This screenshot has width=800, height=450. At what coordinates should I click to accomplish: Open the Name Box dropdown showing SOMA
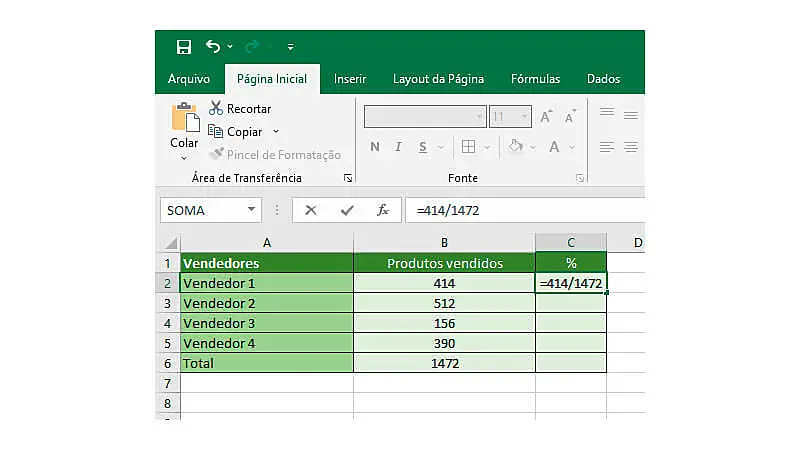point(251,209)
